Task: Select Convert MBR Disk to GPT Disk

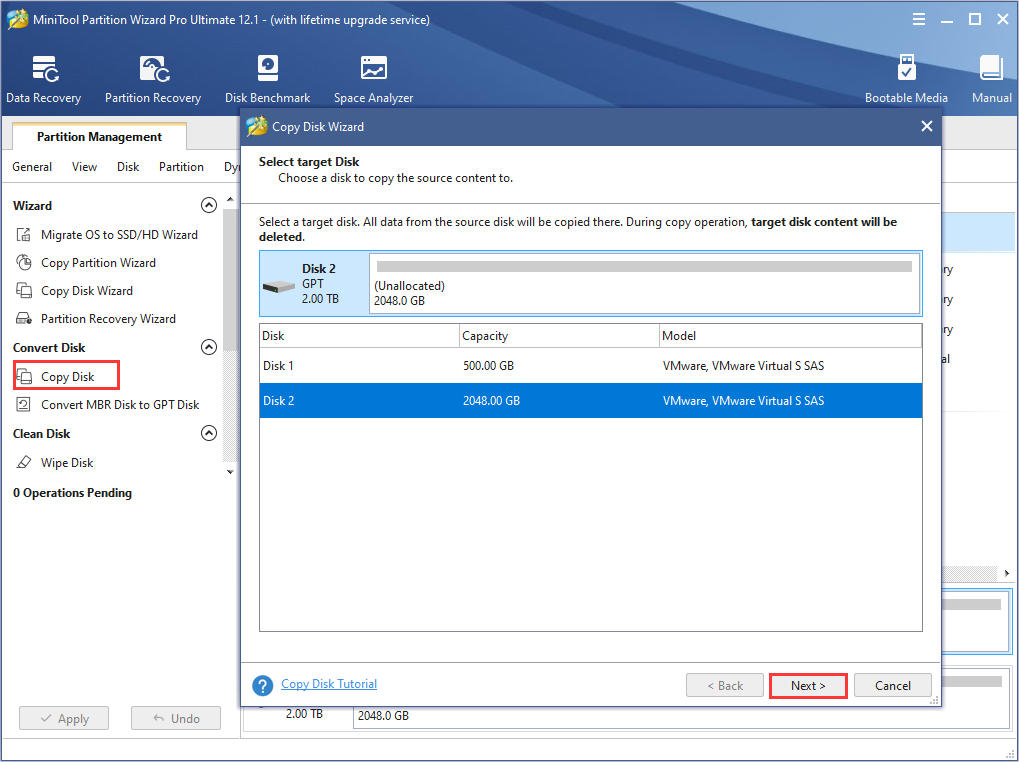Action: tap(107, 404)
